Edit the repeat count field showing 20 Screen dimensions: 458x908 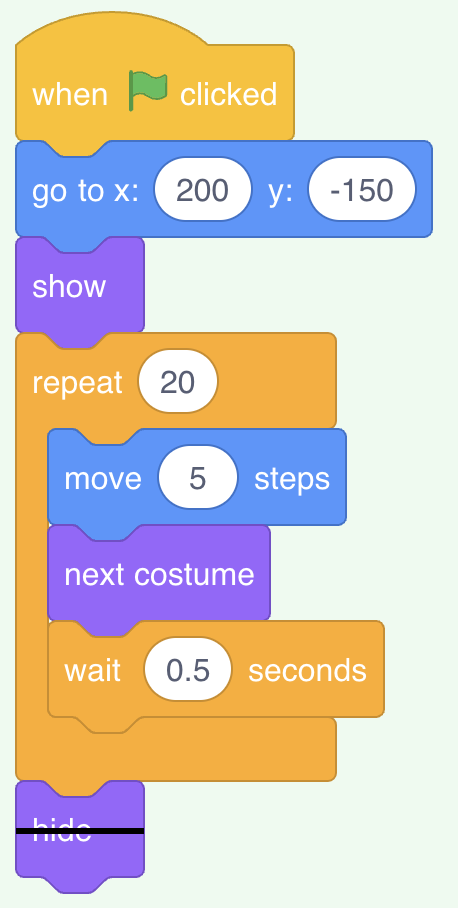click(178, 382)
